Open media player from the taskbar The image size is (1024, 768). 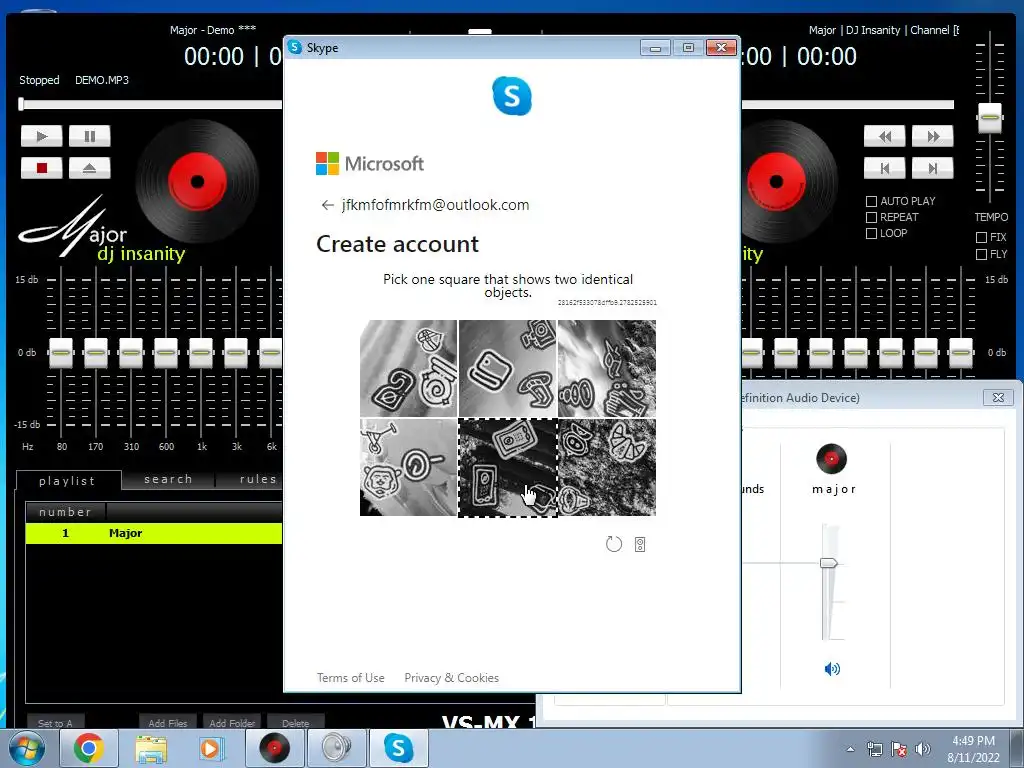(x=212, y=748)
